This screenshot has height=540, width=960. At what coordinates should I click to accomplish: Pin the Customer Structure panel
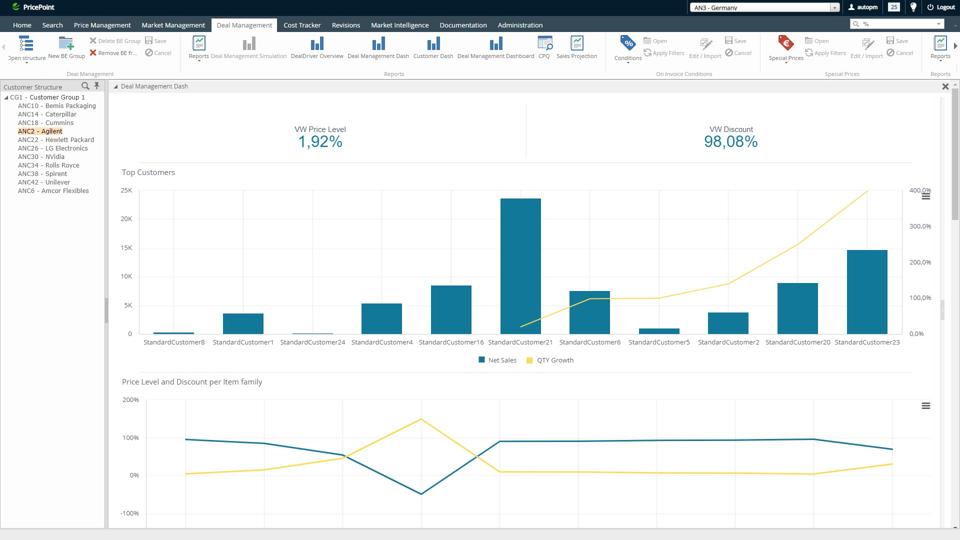click(x=97, y=87)
